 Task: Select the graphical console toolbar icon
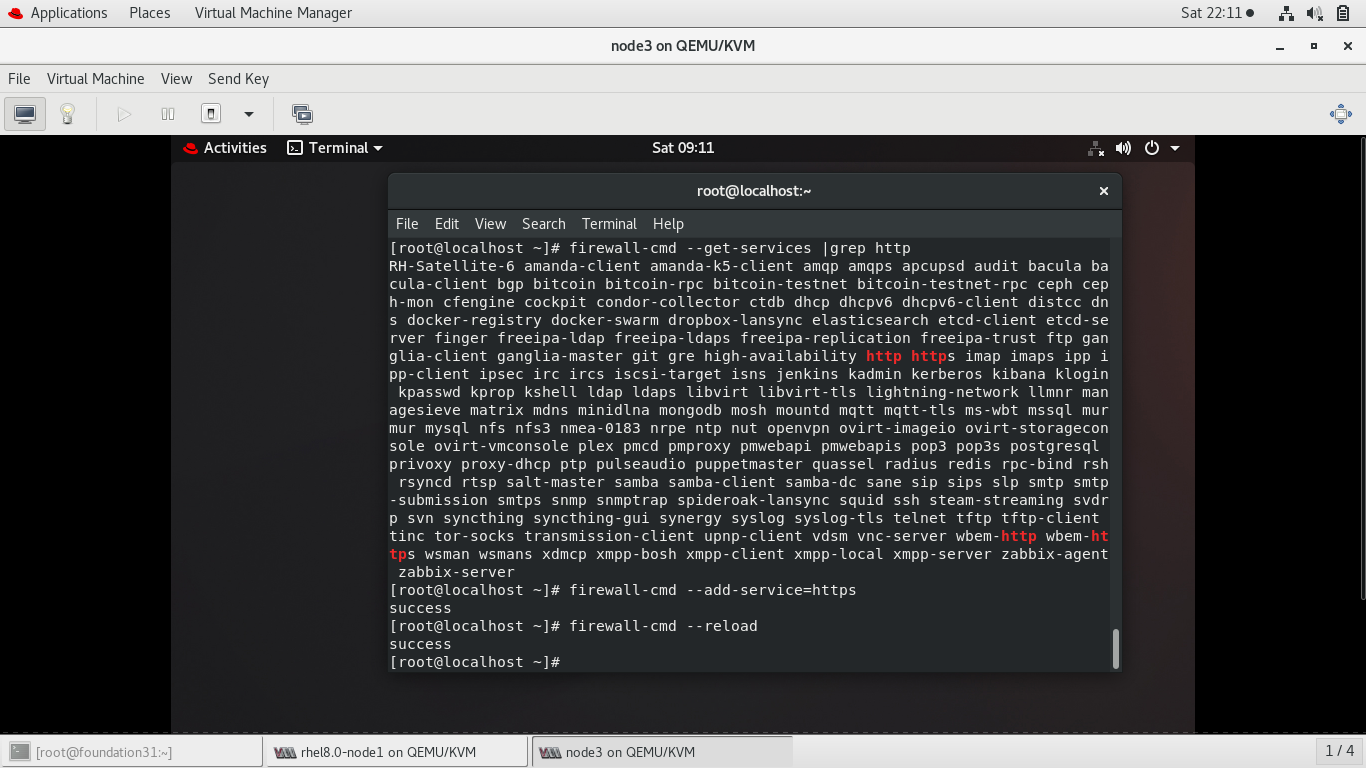coord(24,114)
